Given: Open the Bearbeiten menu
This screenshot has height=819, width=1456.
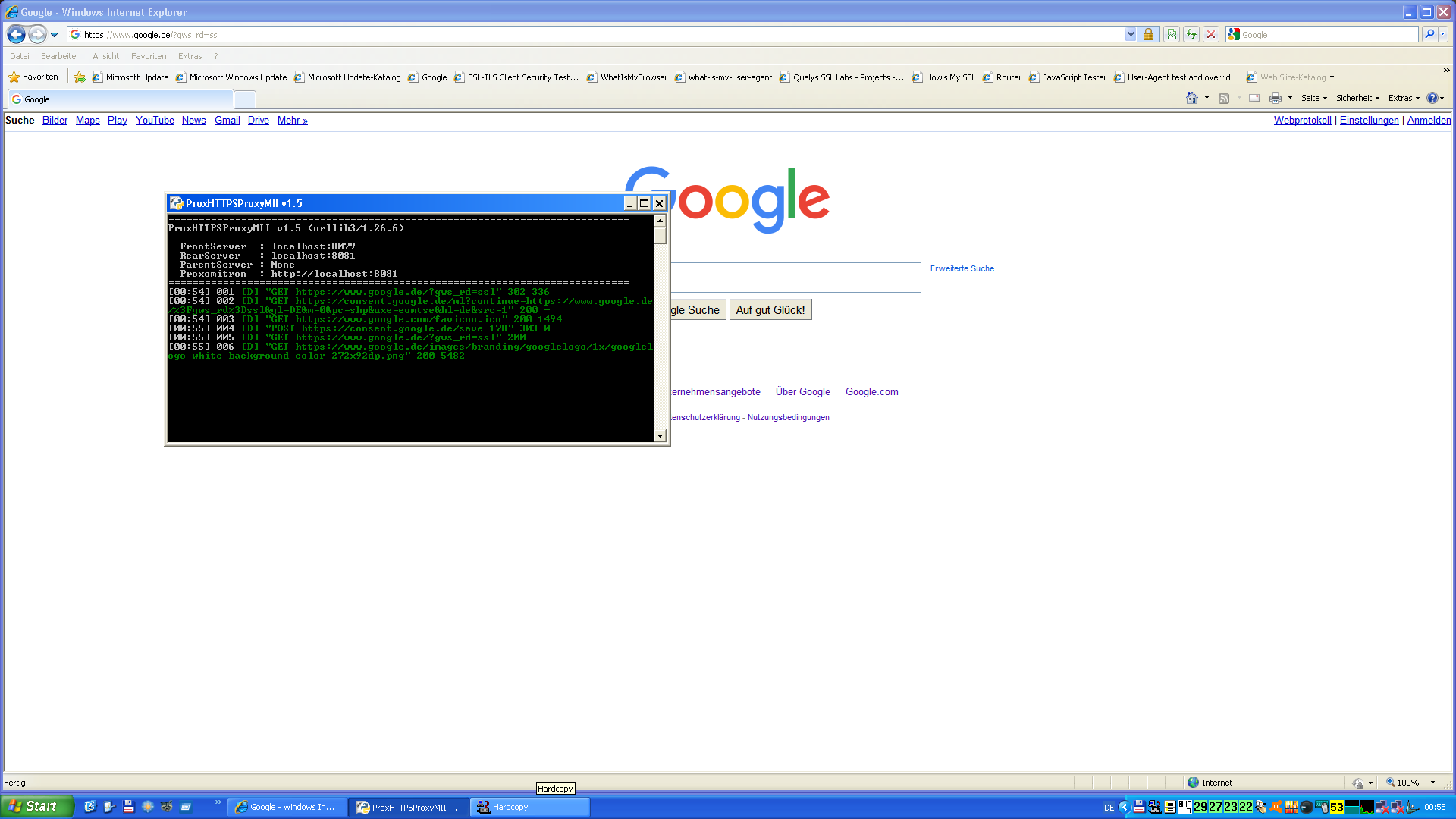Looking at the screenshot, I should tap(61, 56).
